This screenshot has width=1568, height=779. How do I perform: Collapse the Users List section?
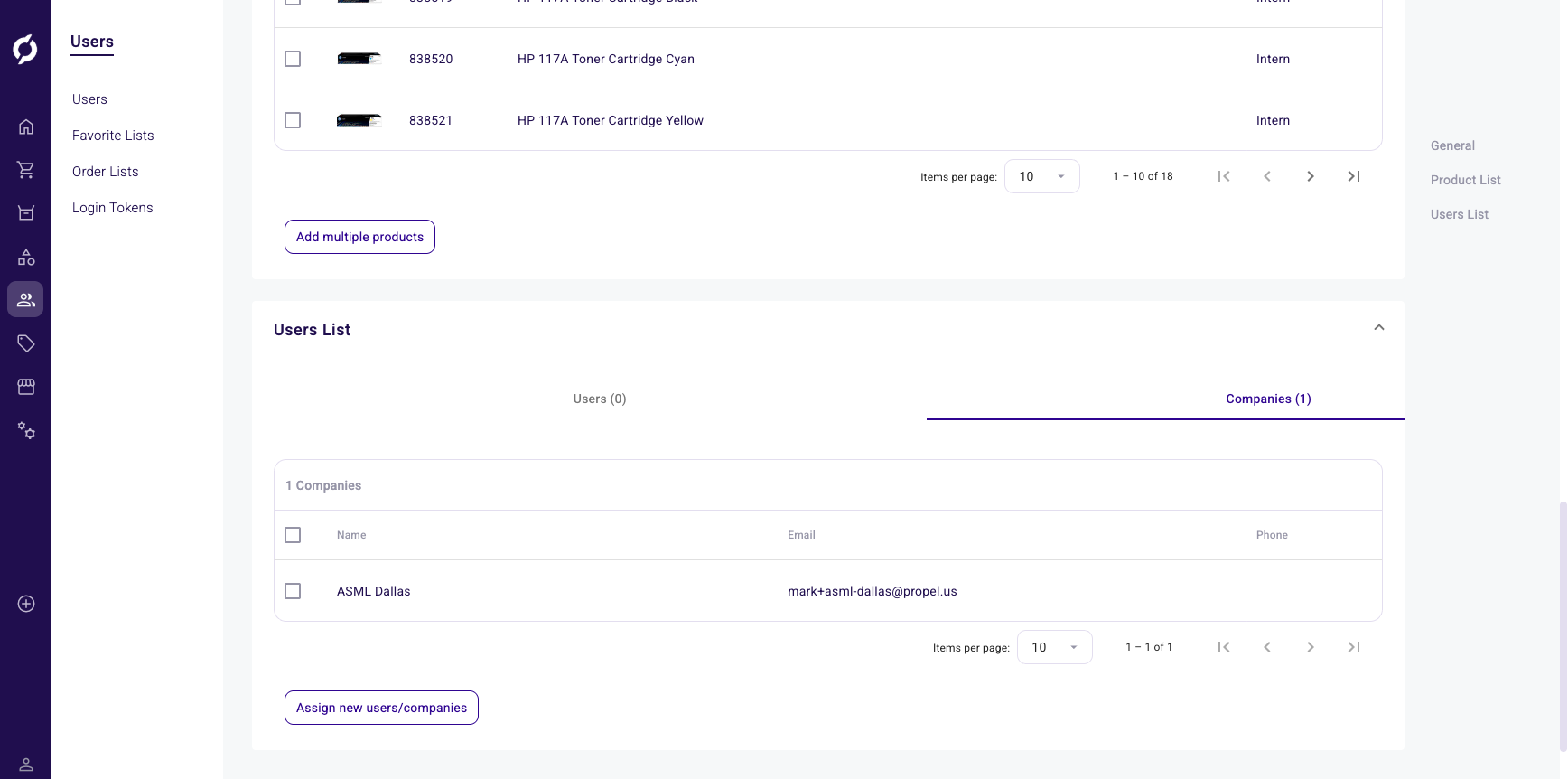click(x=1379, y=327)
